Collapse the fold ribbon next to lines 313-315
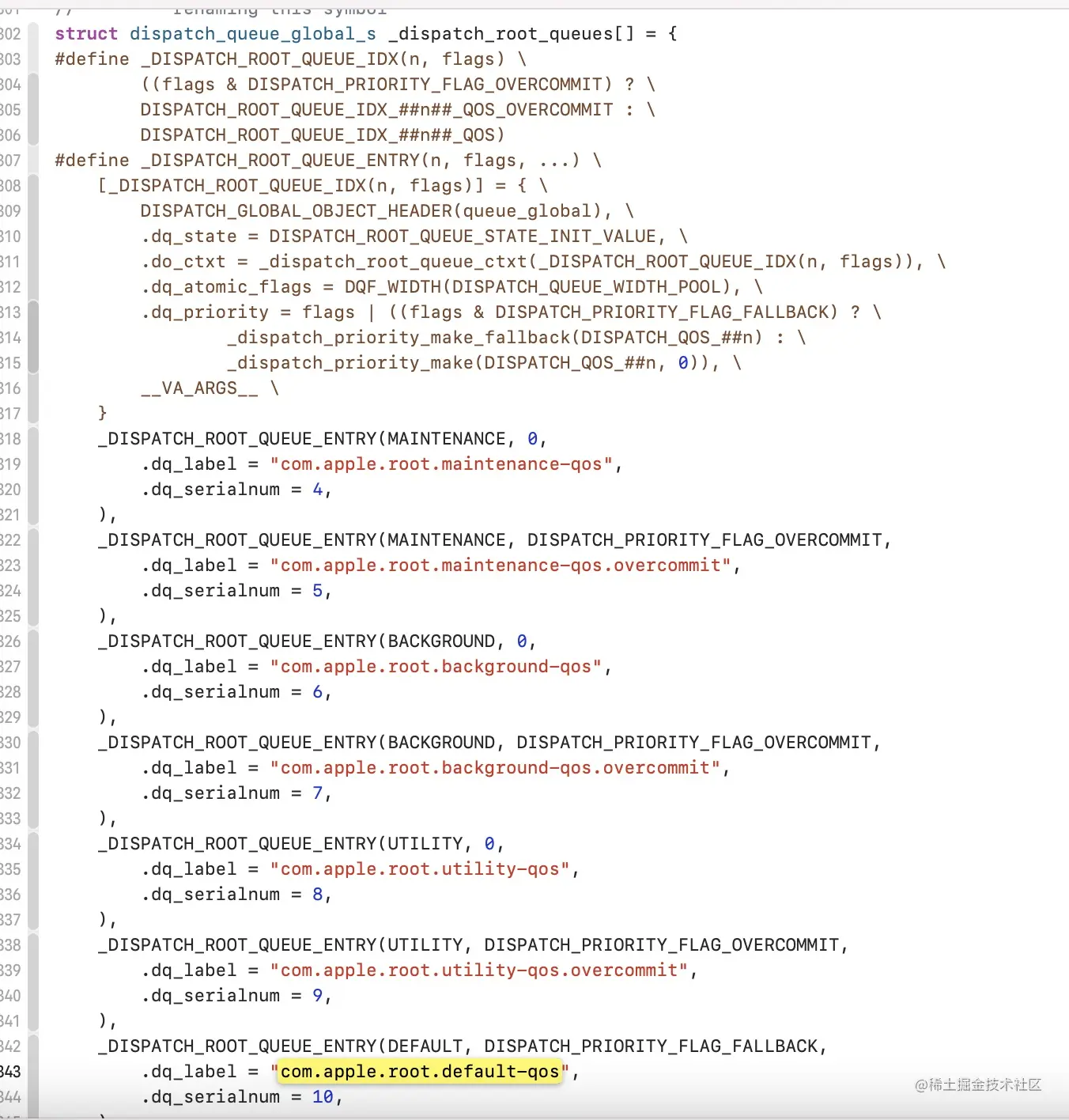The height and width of the screenshot is (1120, 1069). tap(33, 338)
